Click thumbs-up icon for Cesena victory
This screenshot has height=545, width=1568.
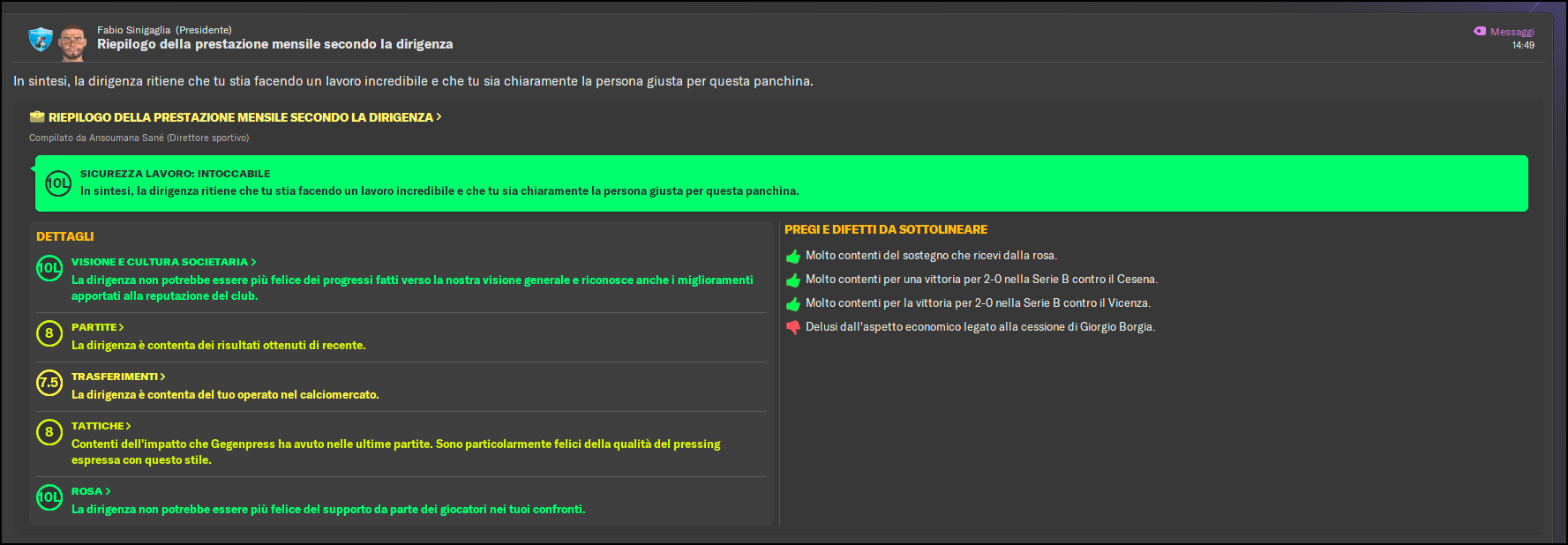[793, 280]
